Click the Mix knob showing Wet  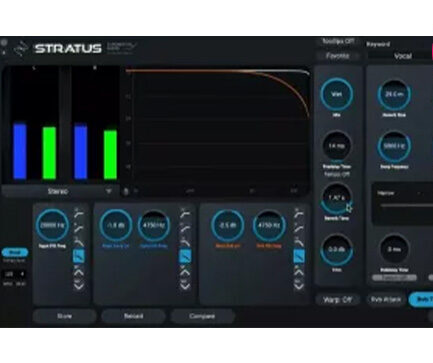[x=337, y=94]
